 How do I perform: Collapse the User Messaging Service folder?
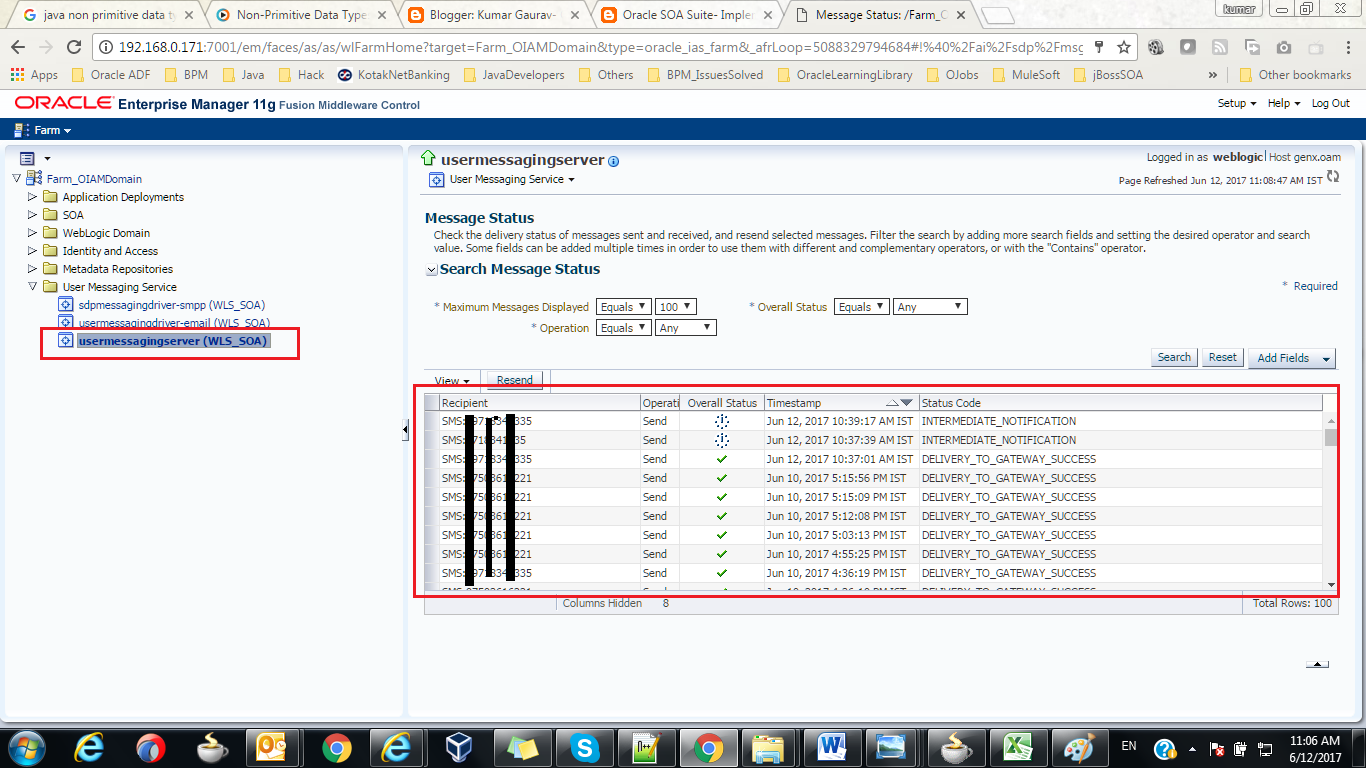pos(32,287)
